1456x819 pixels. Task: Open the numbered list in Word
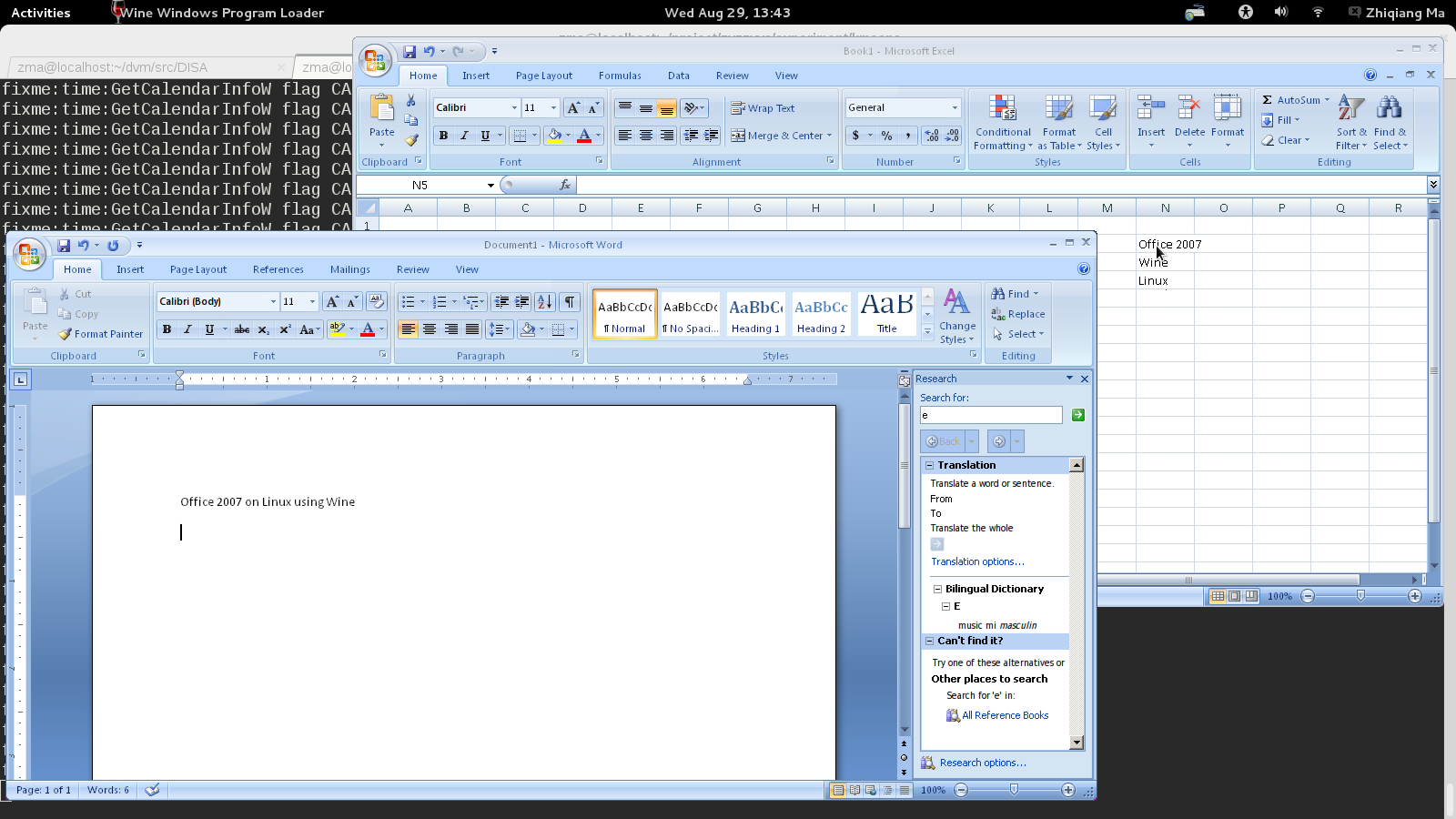(x=440, y=301)
